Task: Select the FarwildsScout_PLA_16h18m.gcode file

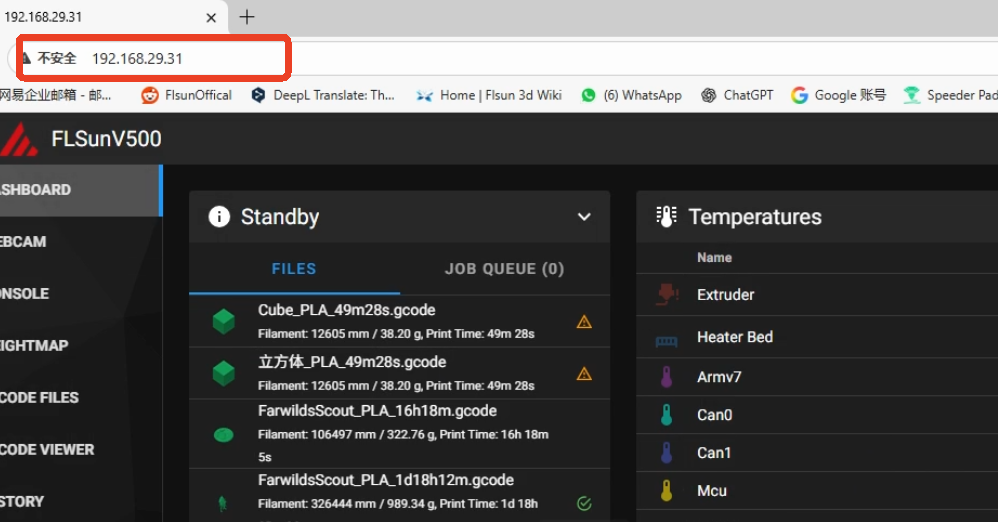Action: 377,411
